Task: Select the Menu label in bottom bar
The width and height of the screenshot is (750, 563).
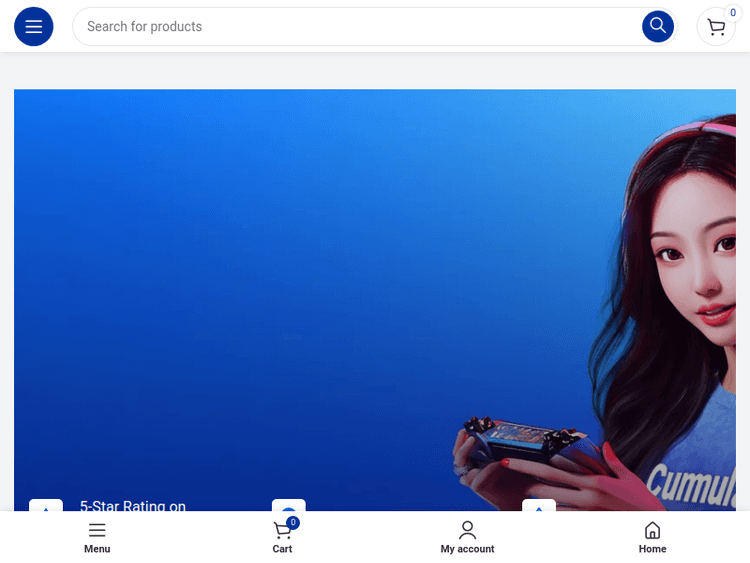Action: [x=97, y=549]
